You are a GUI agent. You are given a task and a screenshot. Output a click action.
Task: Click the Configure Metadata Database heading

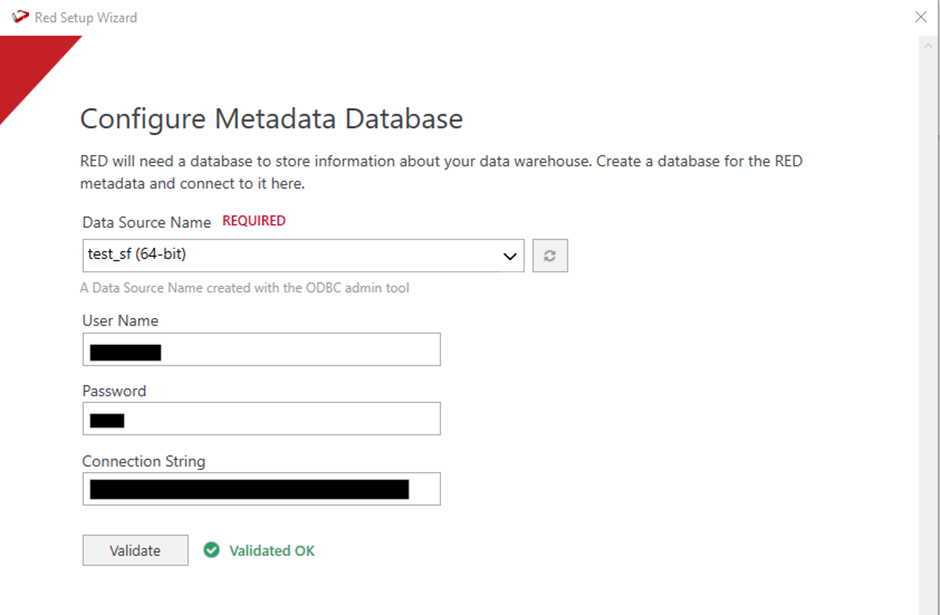pos(271,119)
